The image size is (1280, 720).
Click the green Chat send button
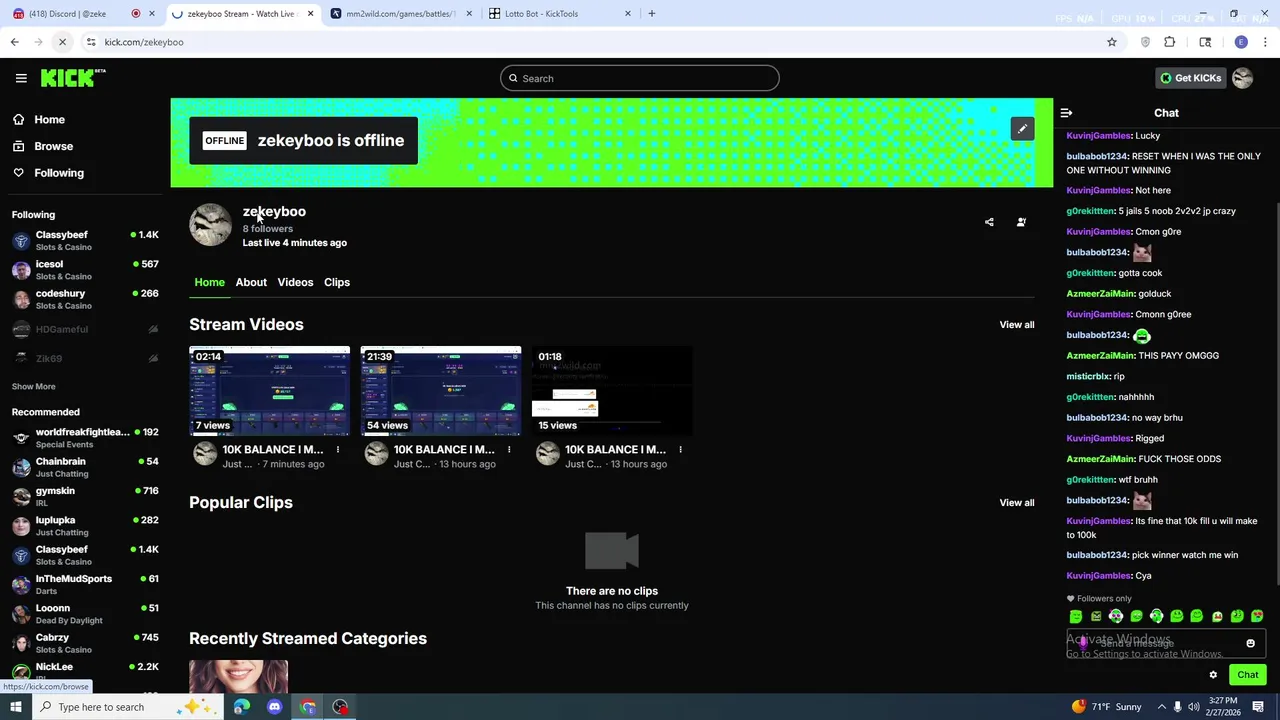1248,675
